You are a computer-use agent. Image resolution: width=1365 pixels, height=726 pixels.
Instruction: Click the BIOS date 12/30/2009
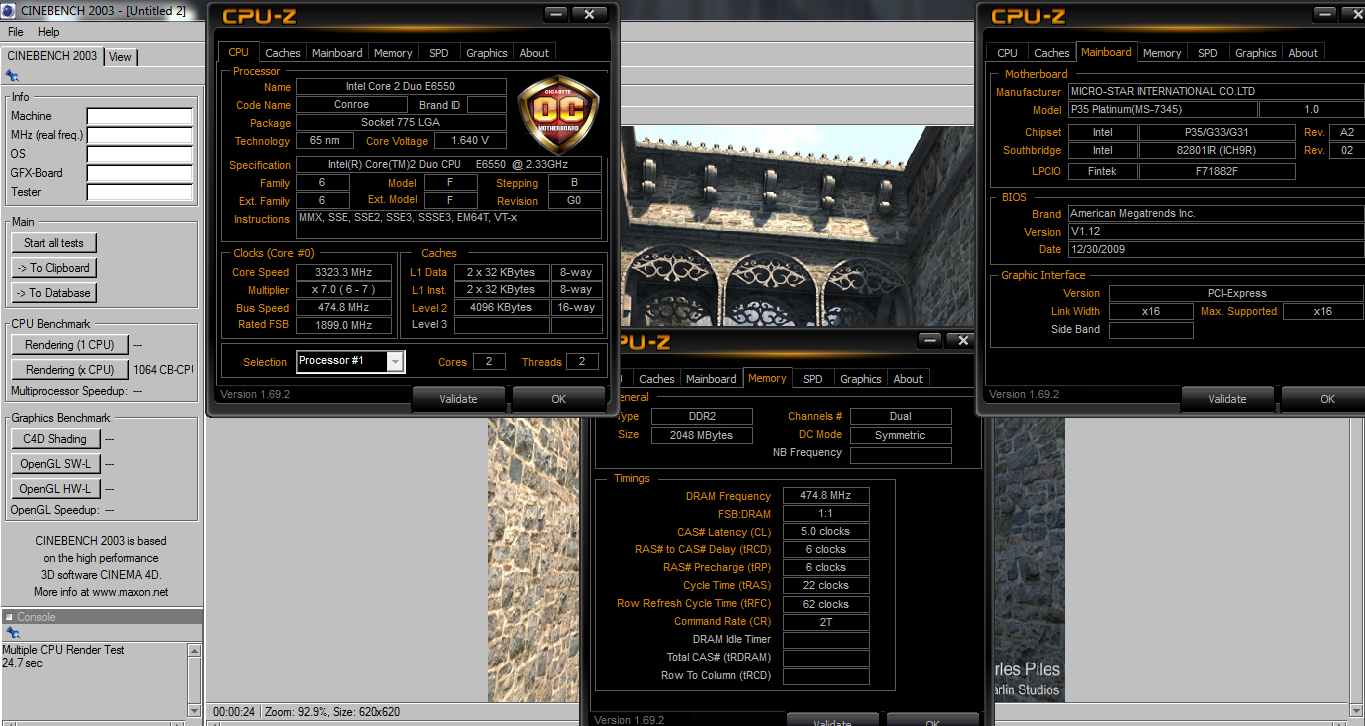(1214, 249)
